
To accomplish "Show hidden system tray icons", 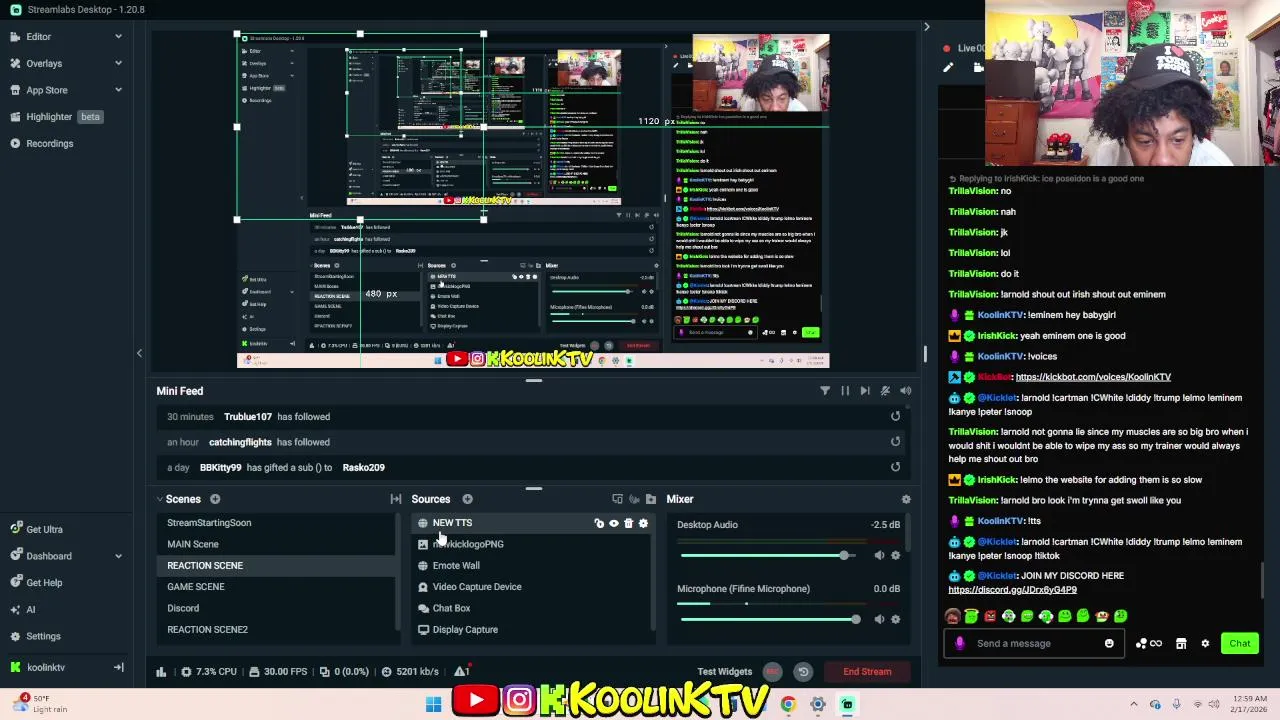I will pyautogui.click(x=1133, y=704).
